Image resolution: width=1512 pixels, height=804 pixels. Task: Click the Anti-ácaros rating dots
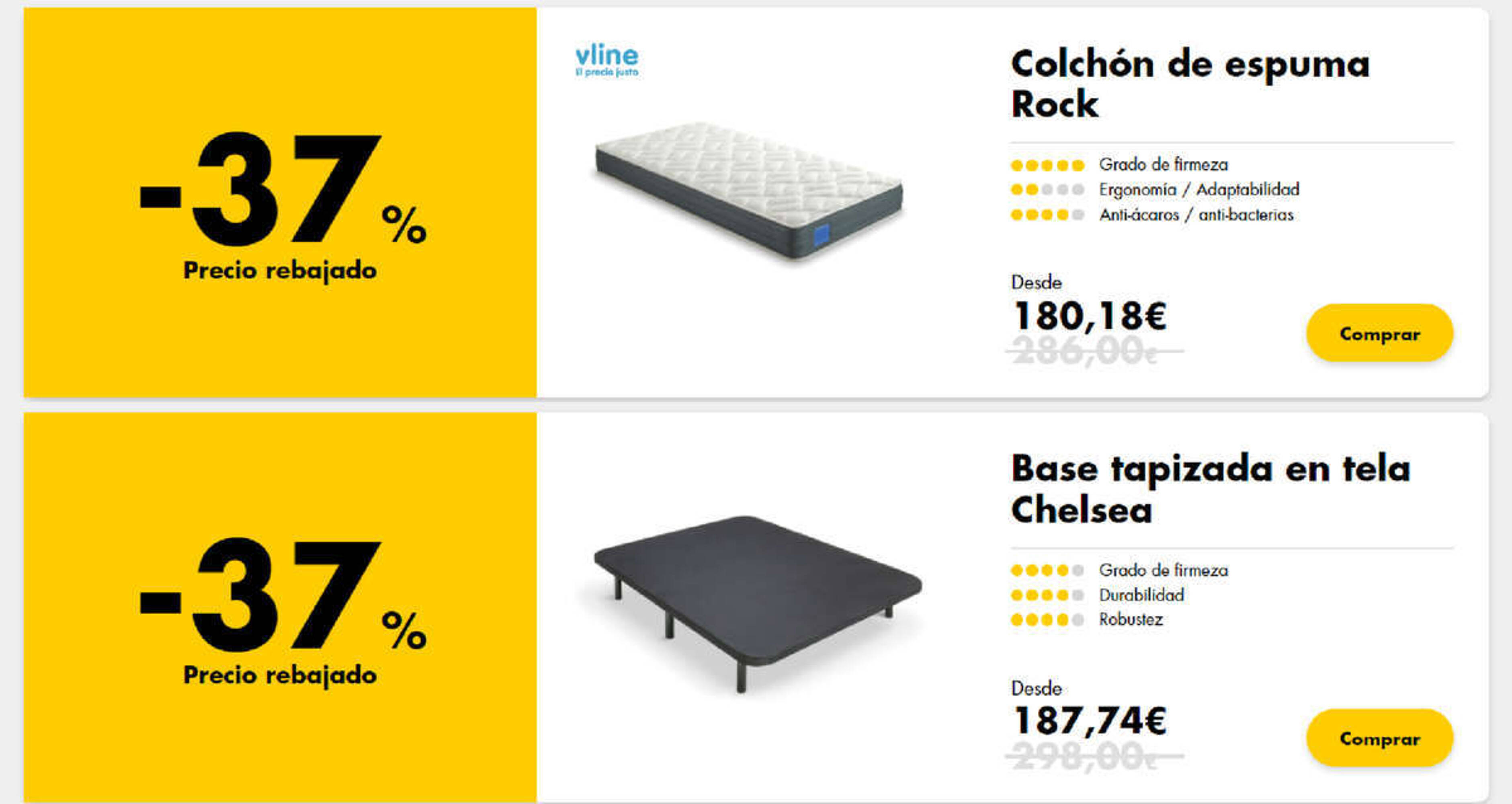(x=1047, y=215)
